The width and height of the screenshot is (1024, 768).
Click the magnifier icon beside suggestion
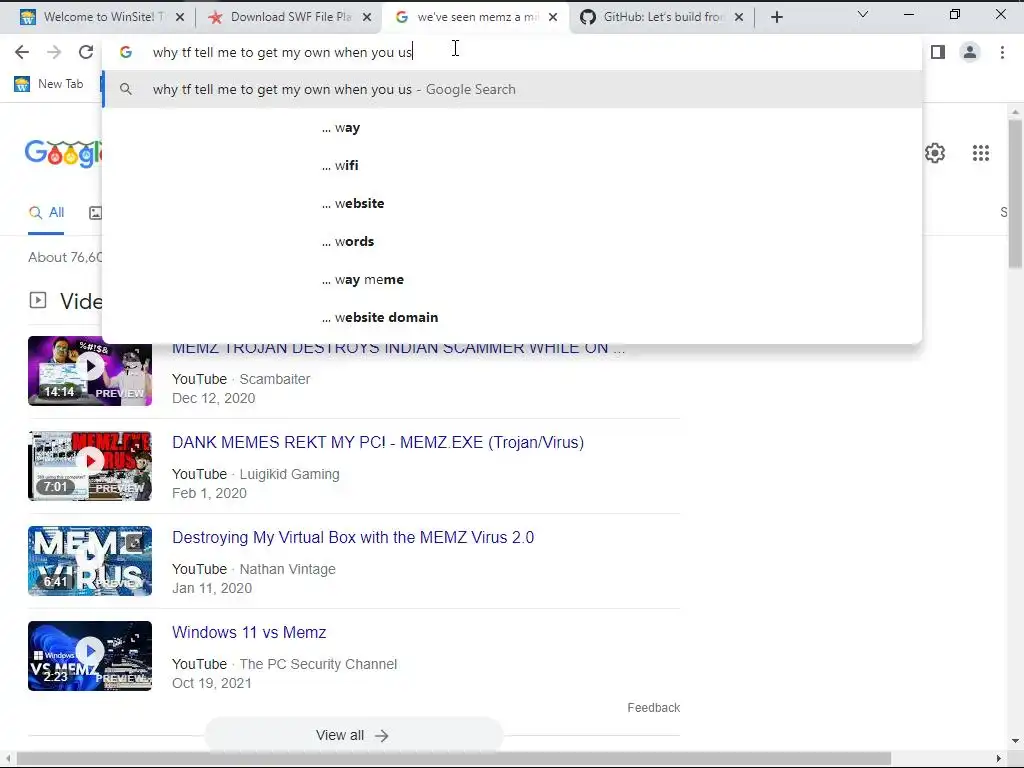pyautogui.click(x=126, y=89)
